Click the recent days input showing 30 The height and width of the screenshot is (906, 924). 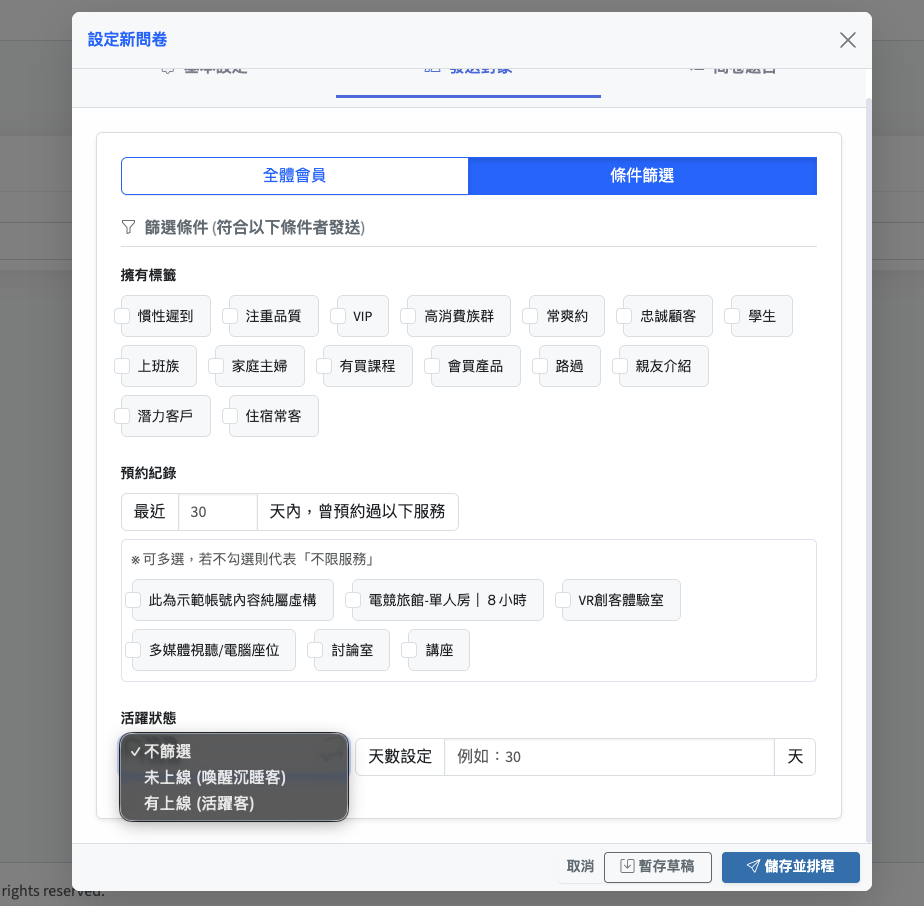click(217, 512)
